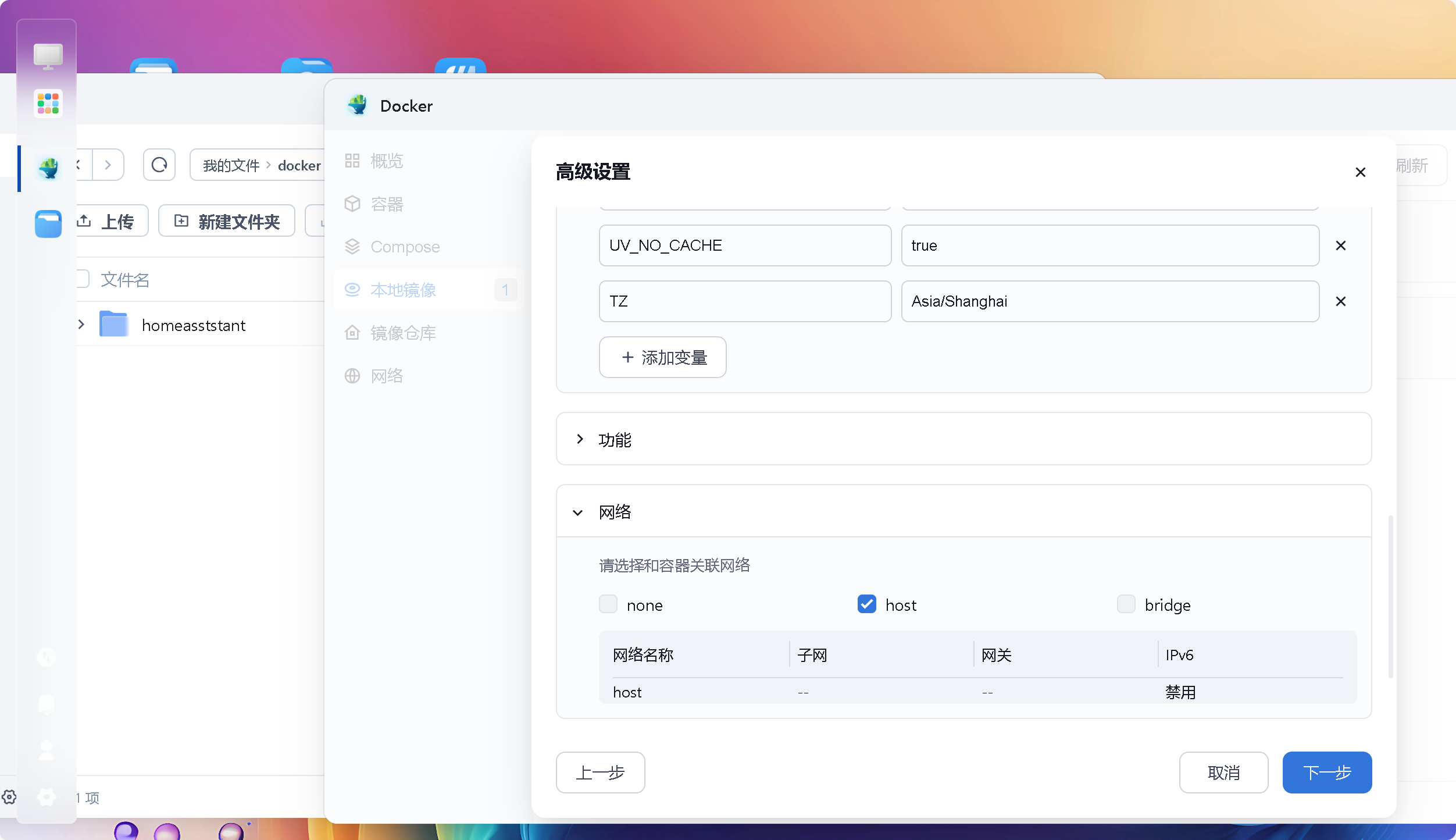Close the 高级设置 dialog

(1360, 172)
